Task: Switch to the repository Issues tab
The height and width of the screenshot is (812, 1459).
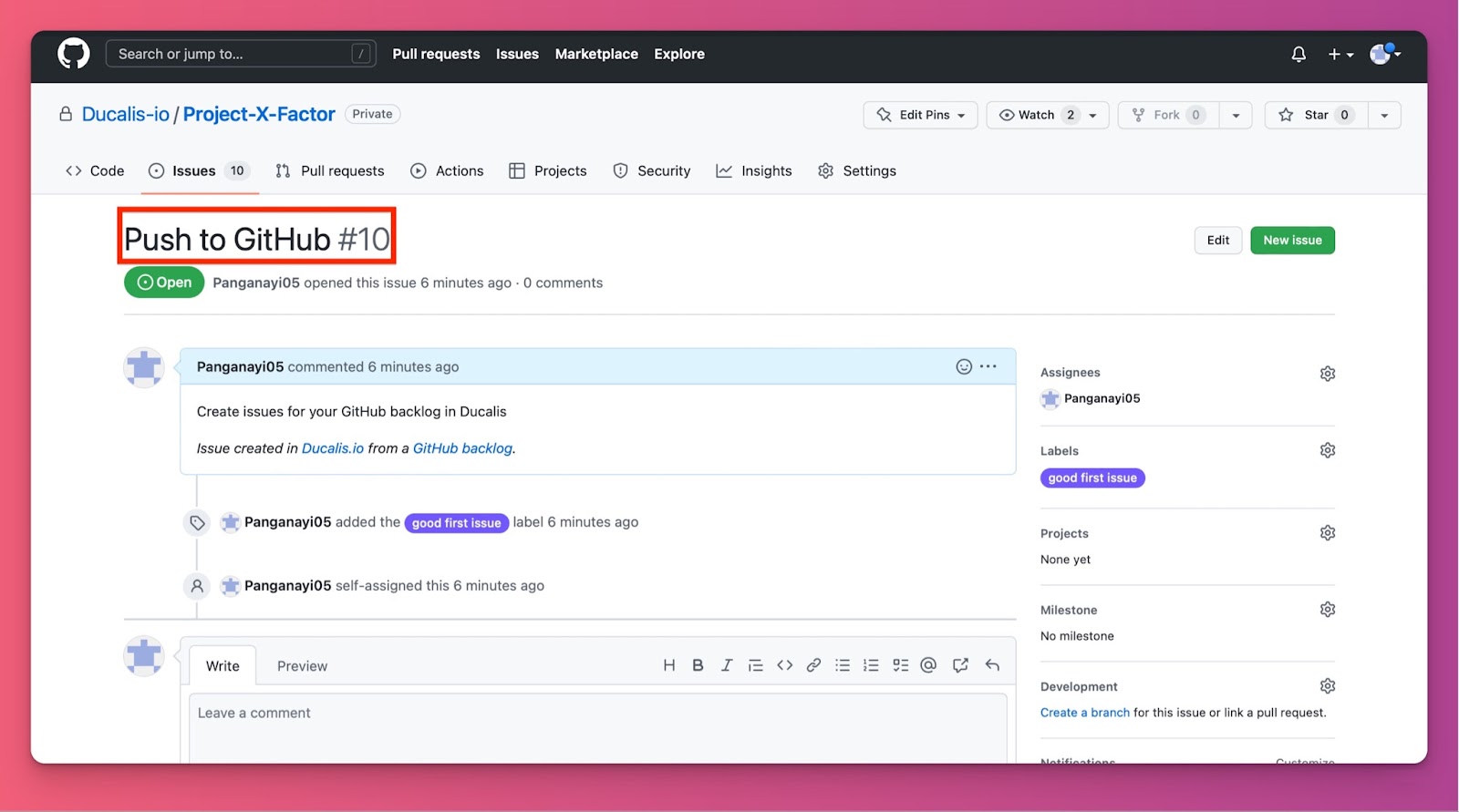Action: pos(200,170)
